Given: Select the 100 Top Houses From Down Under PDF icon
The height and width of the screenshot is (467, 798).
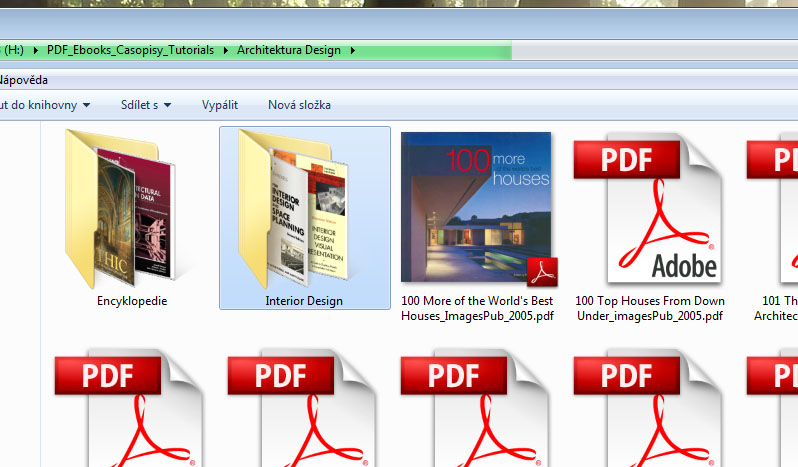Looking at the screenshot, I should 649,208.
